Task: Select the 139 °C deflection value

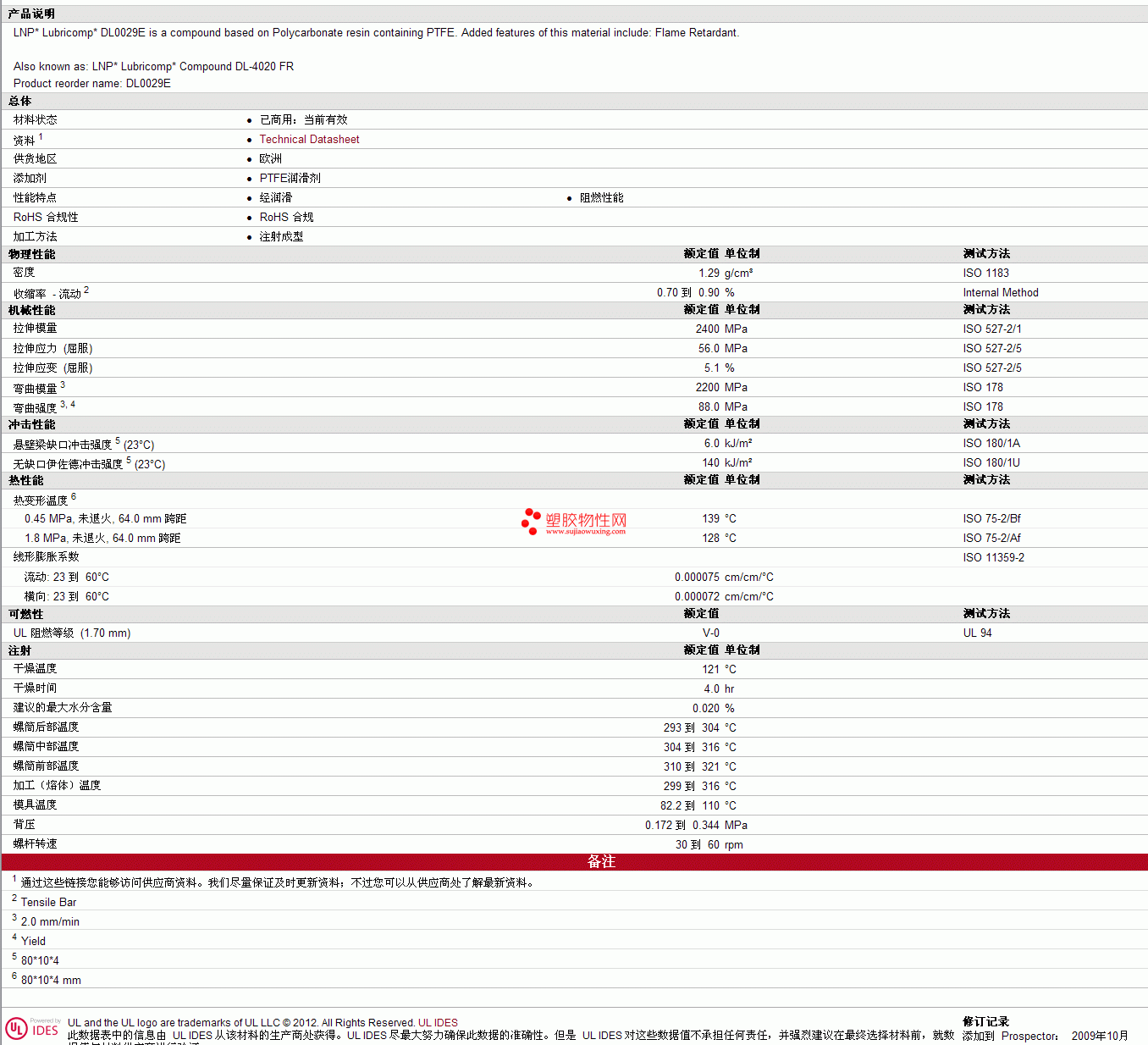Action: [719, 518]
